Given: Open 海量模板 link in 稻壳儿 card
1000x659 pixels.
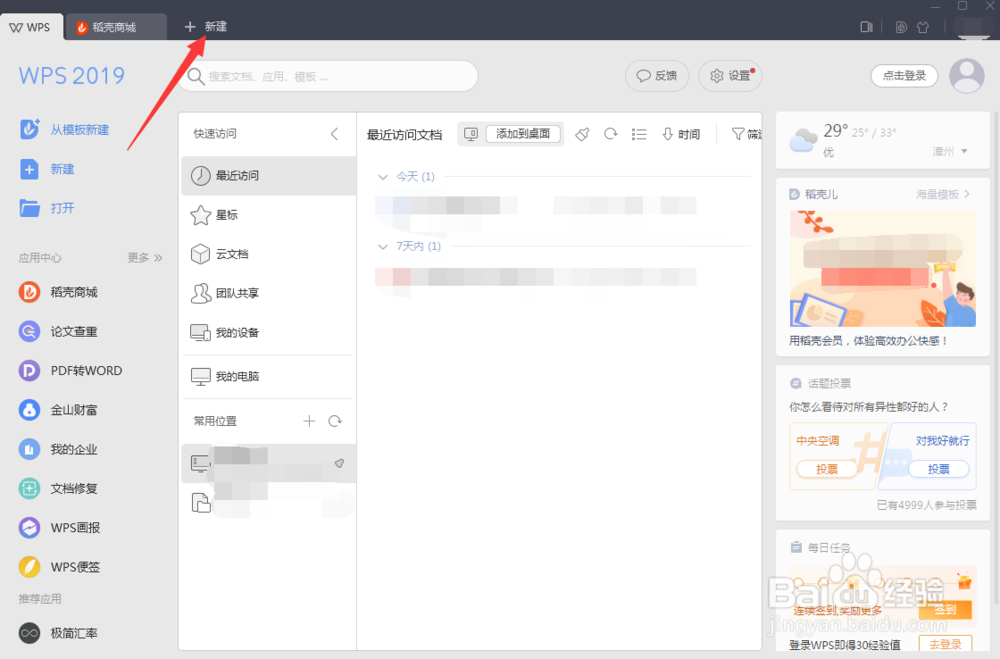Looking at the screenshot, I should (943, 194).
